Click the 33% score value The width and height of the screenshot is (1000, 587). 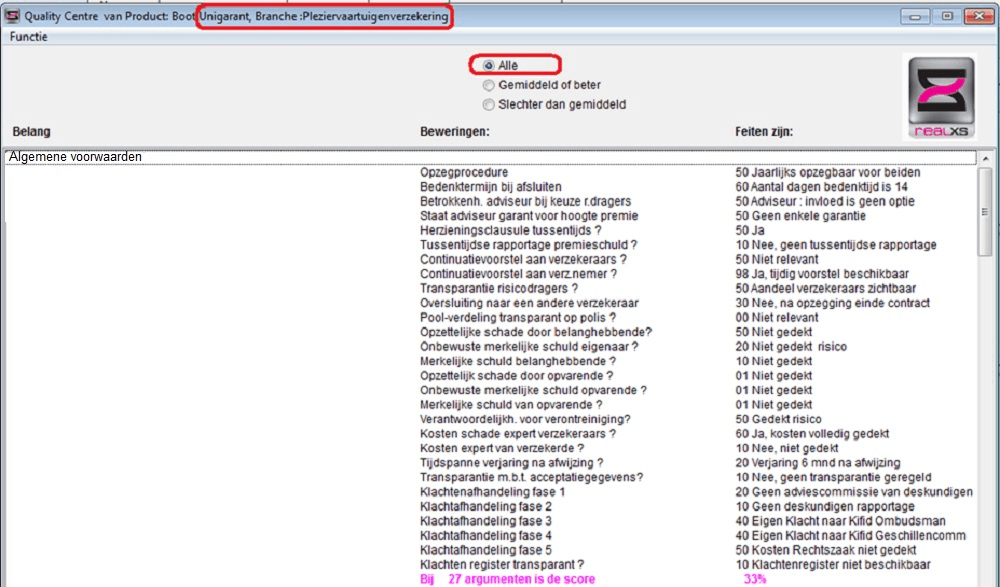tap(755, 579)
